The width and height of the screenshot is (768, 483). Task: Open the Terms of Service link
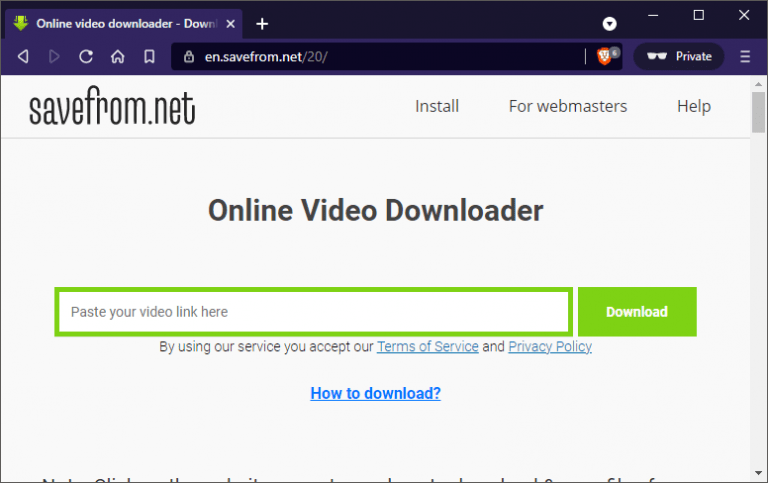point(427,347)
